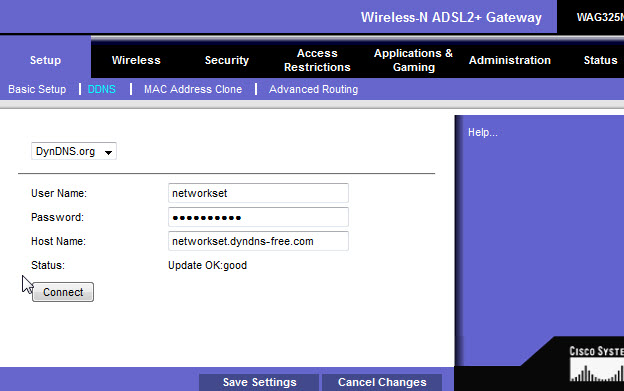
Task: Open Access Restrictions tab
Action: (317, 60)
